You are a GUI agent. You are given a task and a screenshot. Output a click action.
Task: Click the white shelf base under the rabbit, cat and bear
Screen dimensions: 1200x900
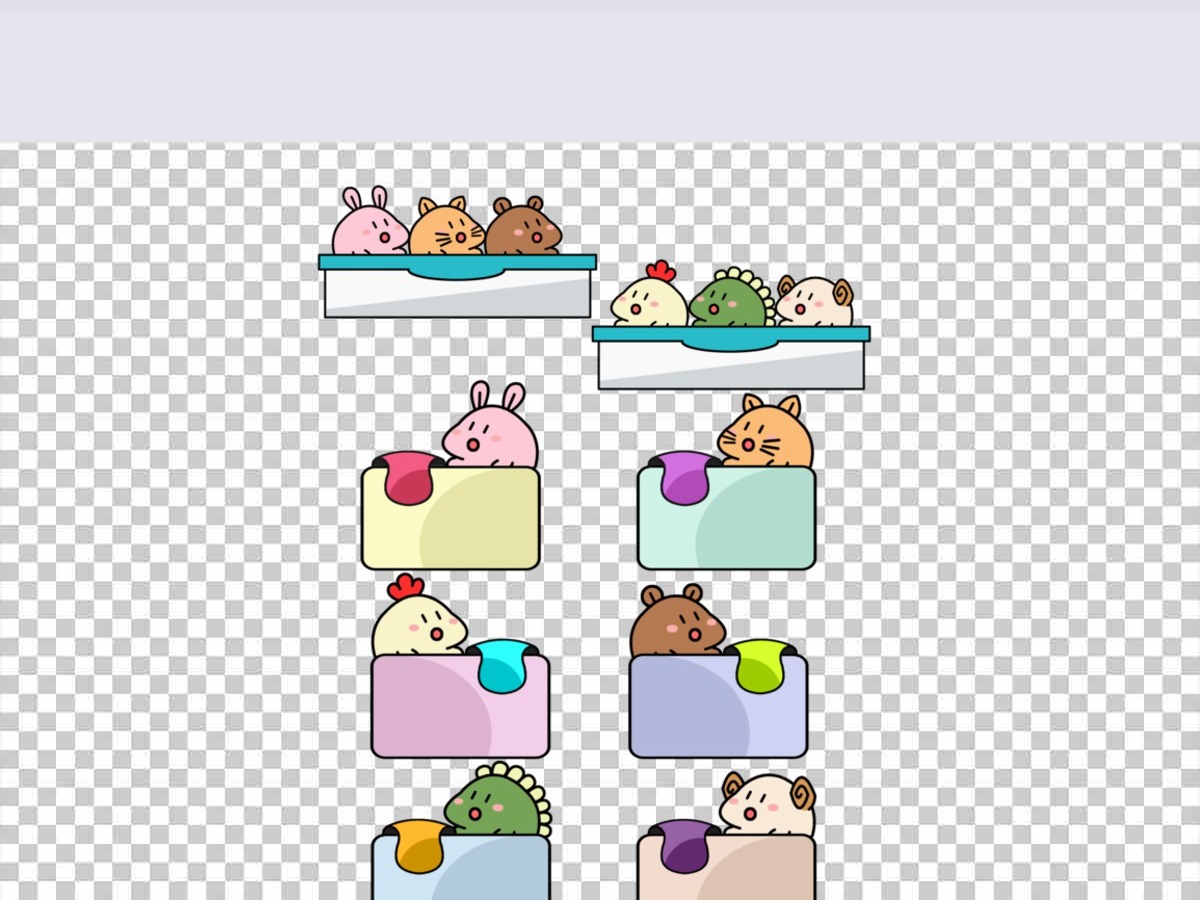pyautogui.click(x=457, y=293)
